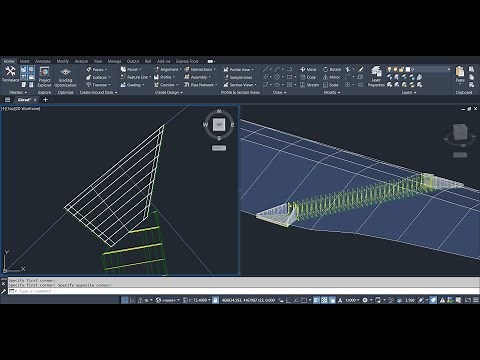The height and width of the screenshot is (360, 480).
Task: Select the Erase tool icon
Action: [361, 69]
